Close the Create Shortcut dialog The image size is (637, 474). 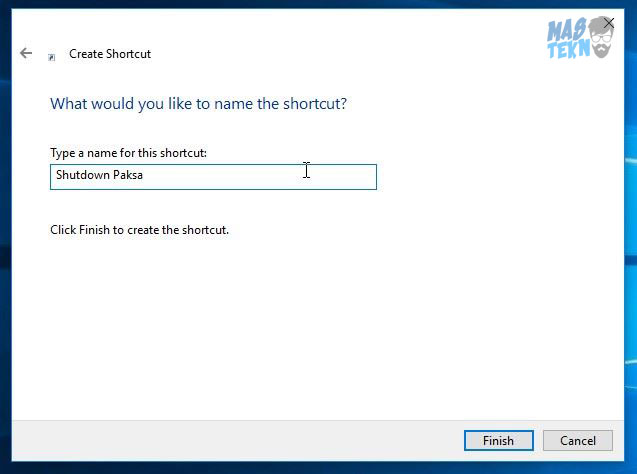click(x=609, y=23)
